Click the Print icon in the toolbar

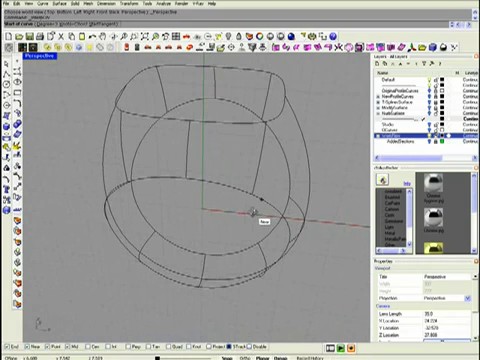pyautogui.click(x=40, y=36)
